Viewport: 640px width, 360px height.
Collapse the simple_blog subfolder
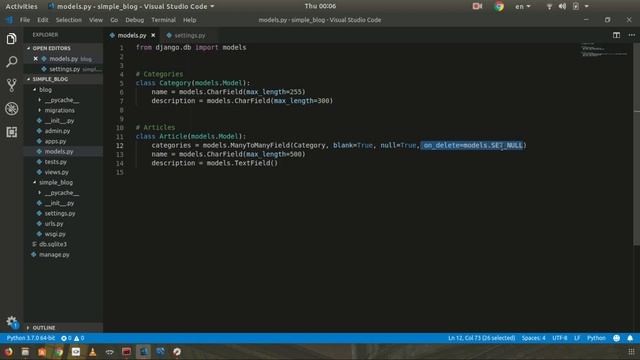pos(56,182)
